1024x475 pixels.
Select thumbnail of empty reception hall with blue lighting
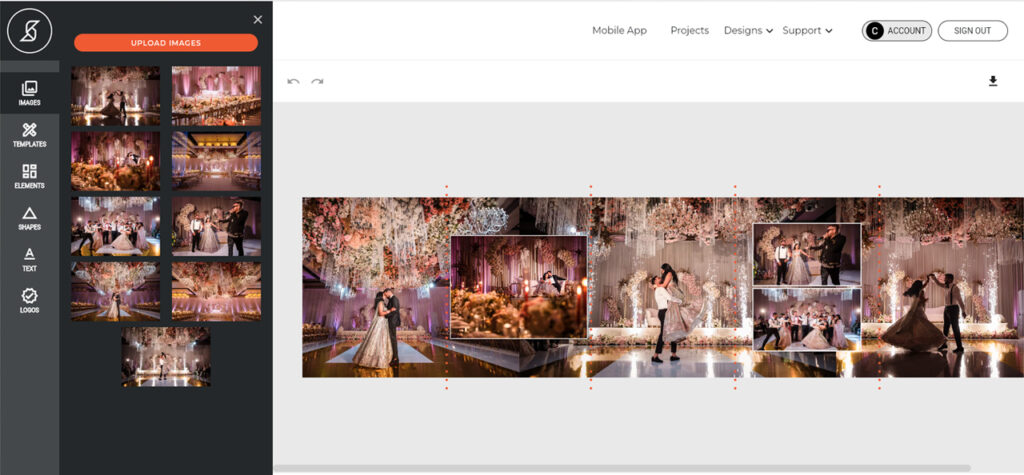pyautogui.click(x=216, y=161)
